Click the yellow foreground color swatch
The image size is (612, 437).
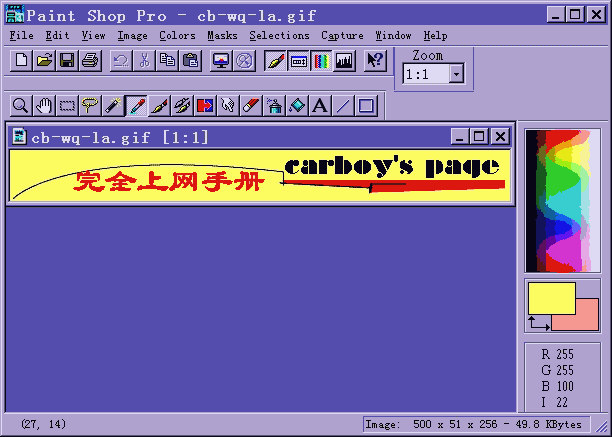coord(552,298)
